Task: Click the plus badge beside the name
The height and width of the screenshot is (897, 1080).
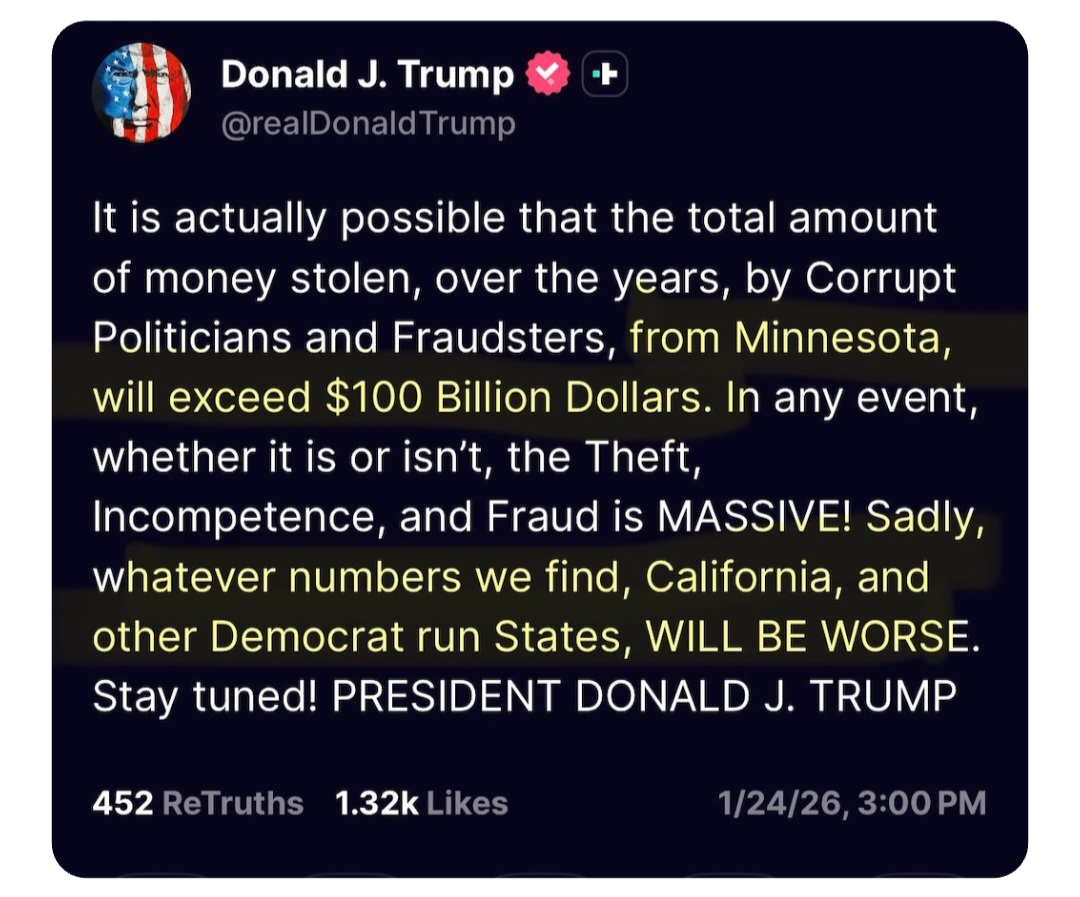Action: coord(605,75)
